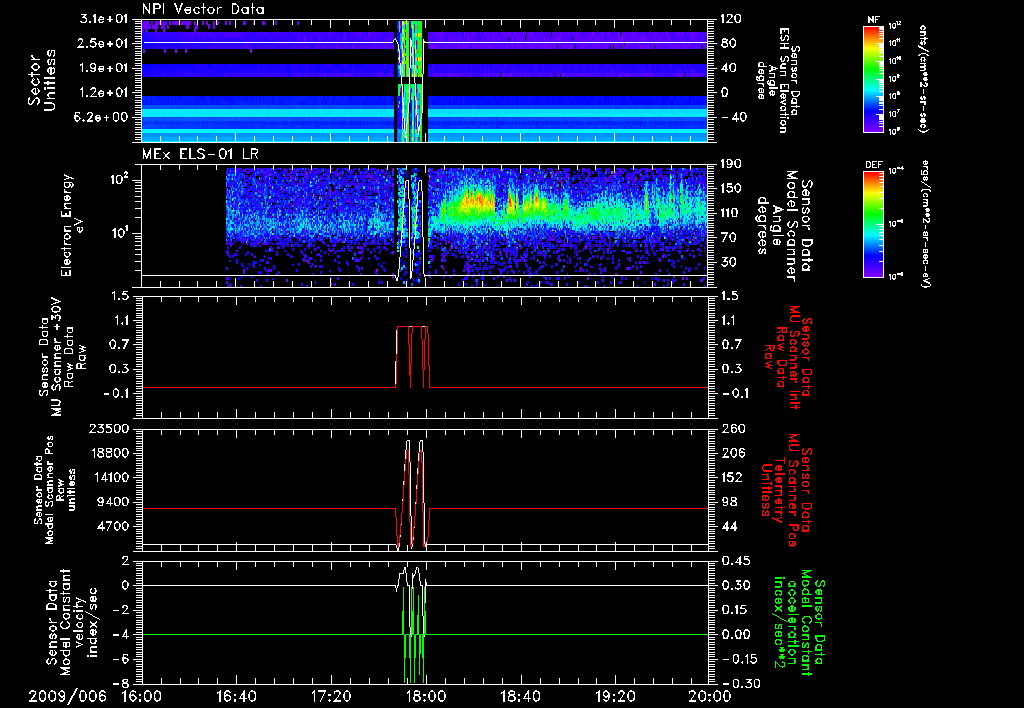Click the 23500 scanner position tick value
The width and height of the screenshot is (1024, 708).
click(110, 429)
